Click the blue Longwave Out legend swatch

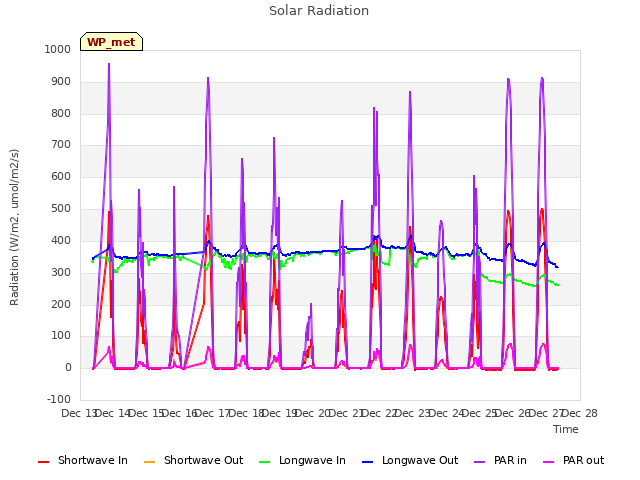368,462
